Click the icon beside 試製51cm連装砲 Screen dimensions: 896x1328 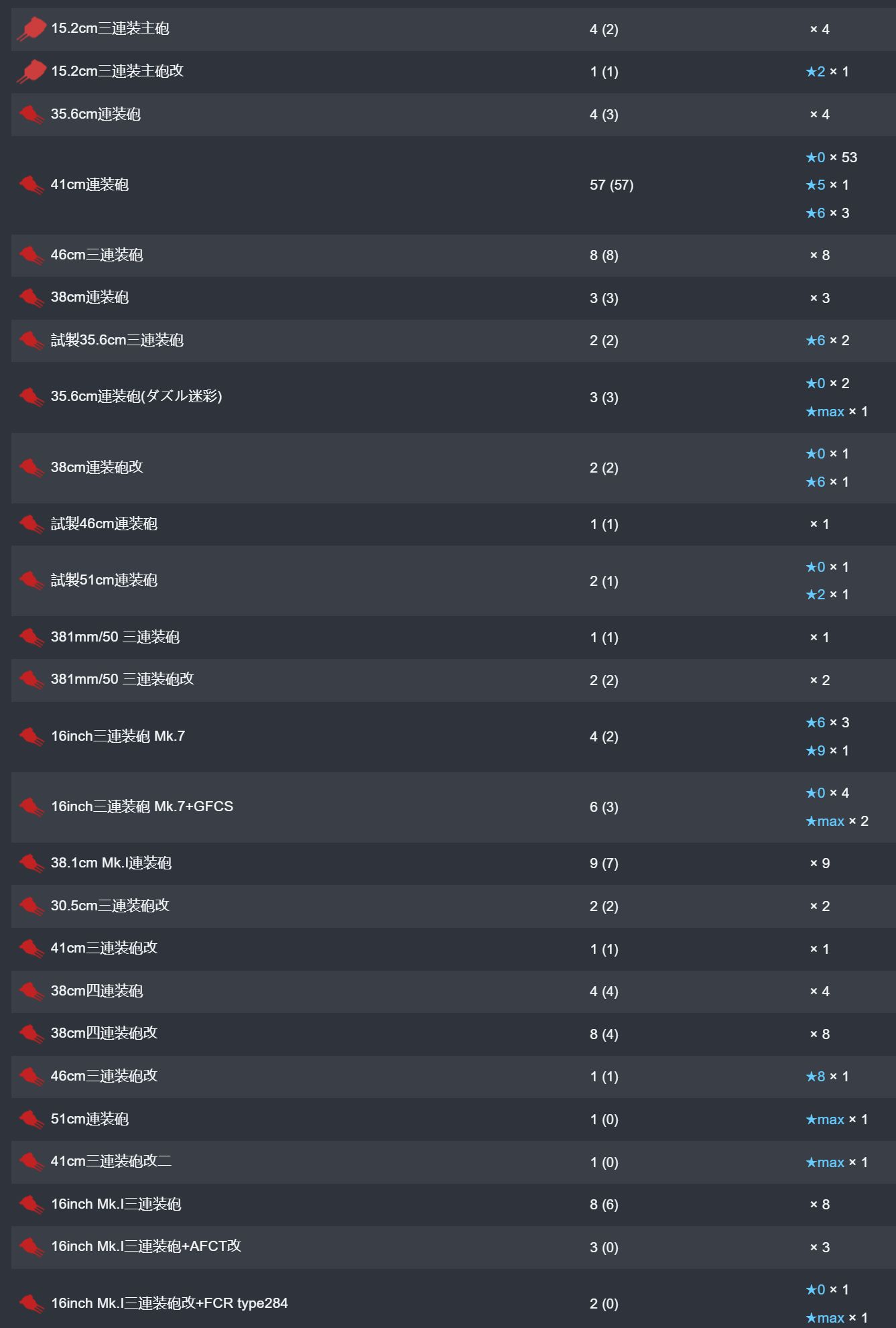31,580
